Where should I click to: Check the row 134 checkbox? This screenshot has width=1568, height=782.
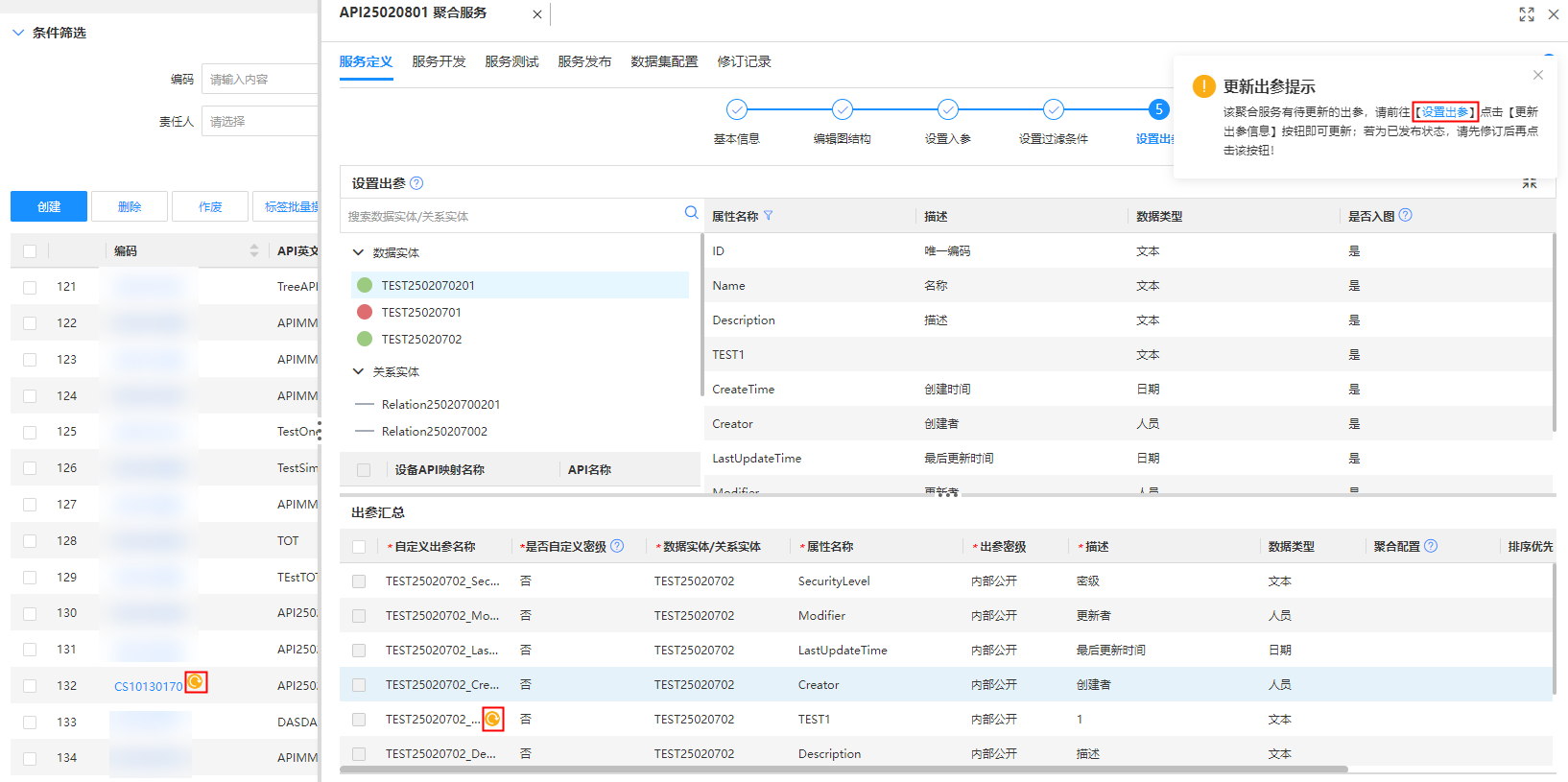click(x=30, y=758)
